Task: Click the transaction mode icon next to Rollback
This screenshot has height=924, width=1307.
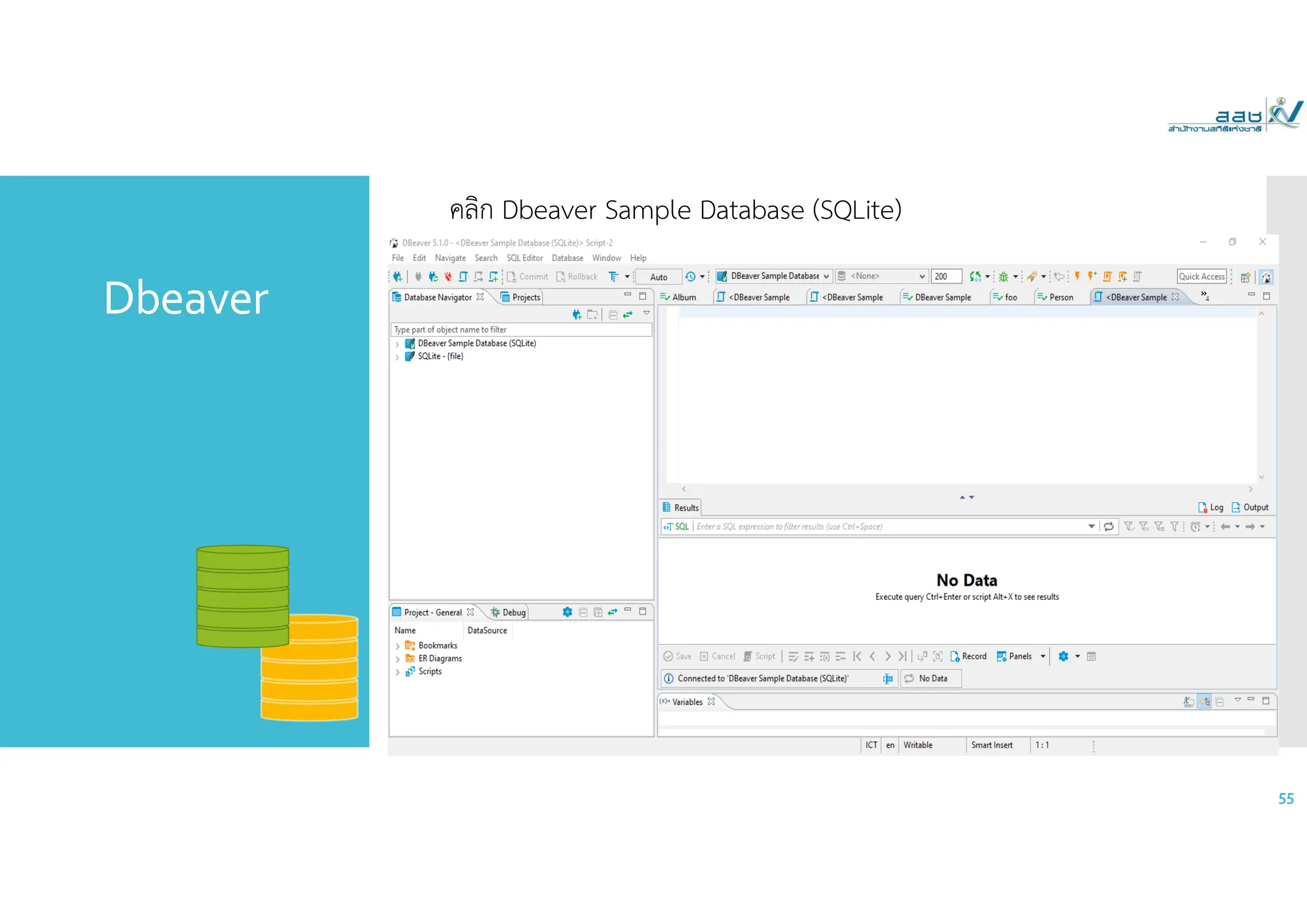Action: click(613, 276)
